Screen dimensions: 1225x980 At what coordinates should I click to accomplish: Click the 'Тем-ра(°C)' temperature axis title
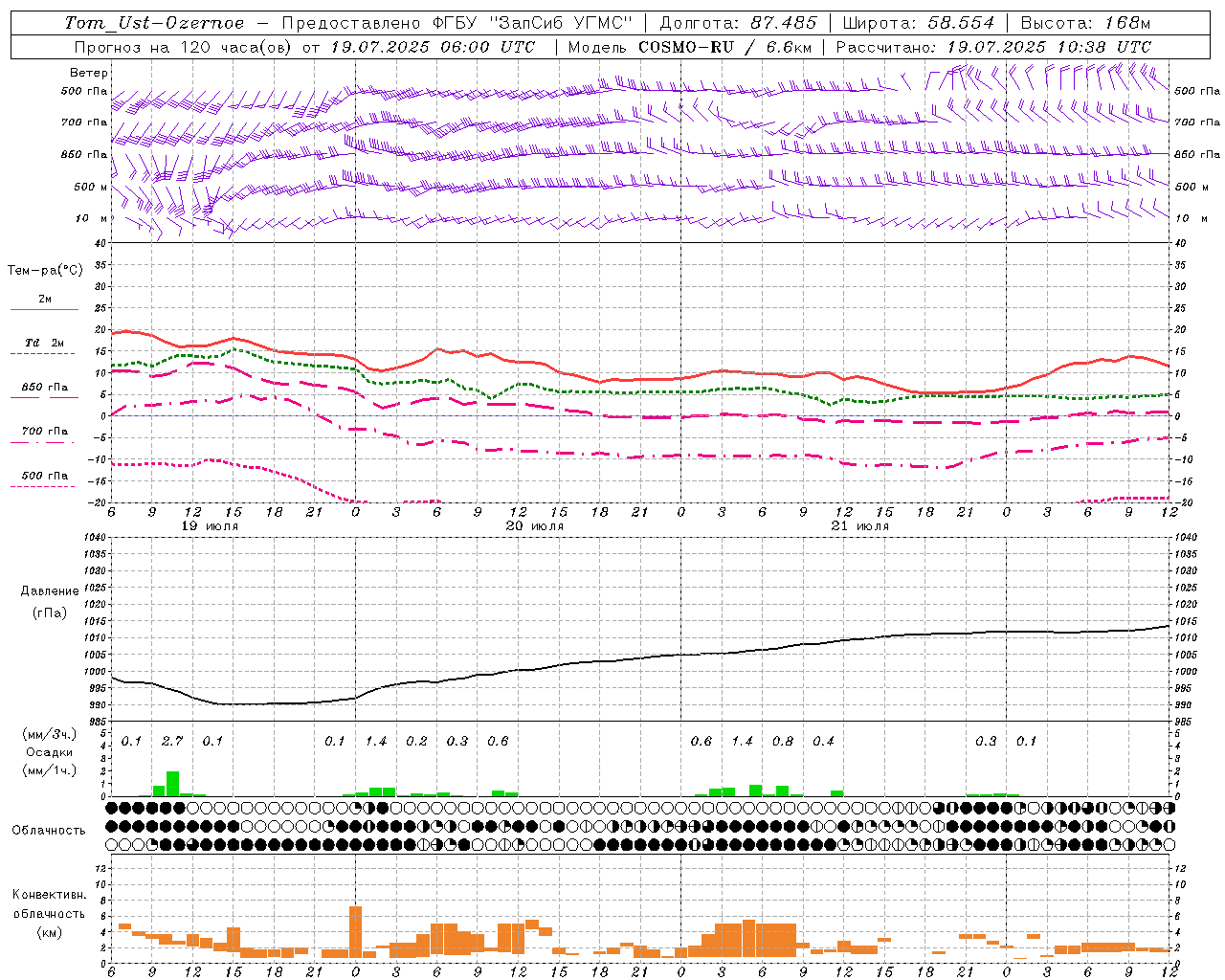tap(45, 270)
